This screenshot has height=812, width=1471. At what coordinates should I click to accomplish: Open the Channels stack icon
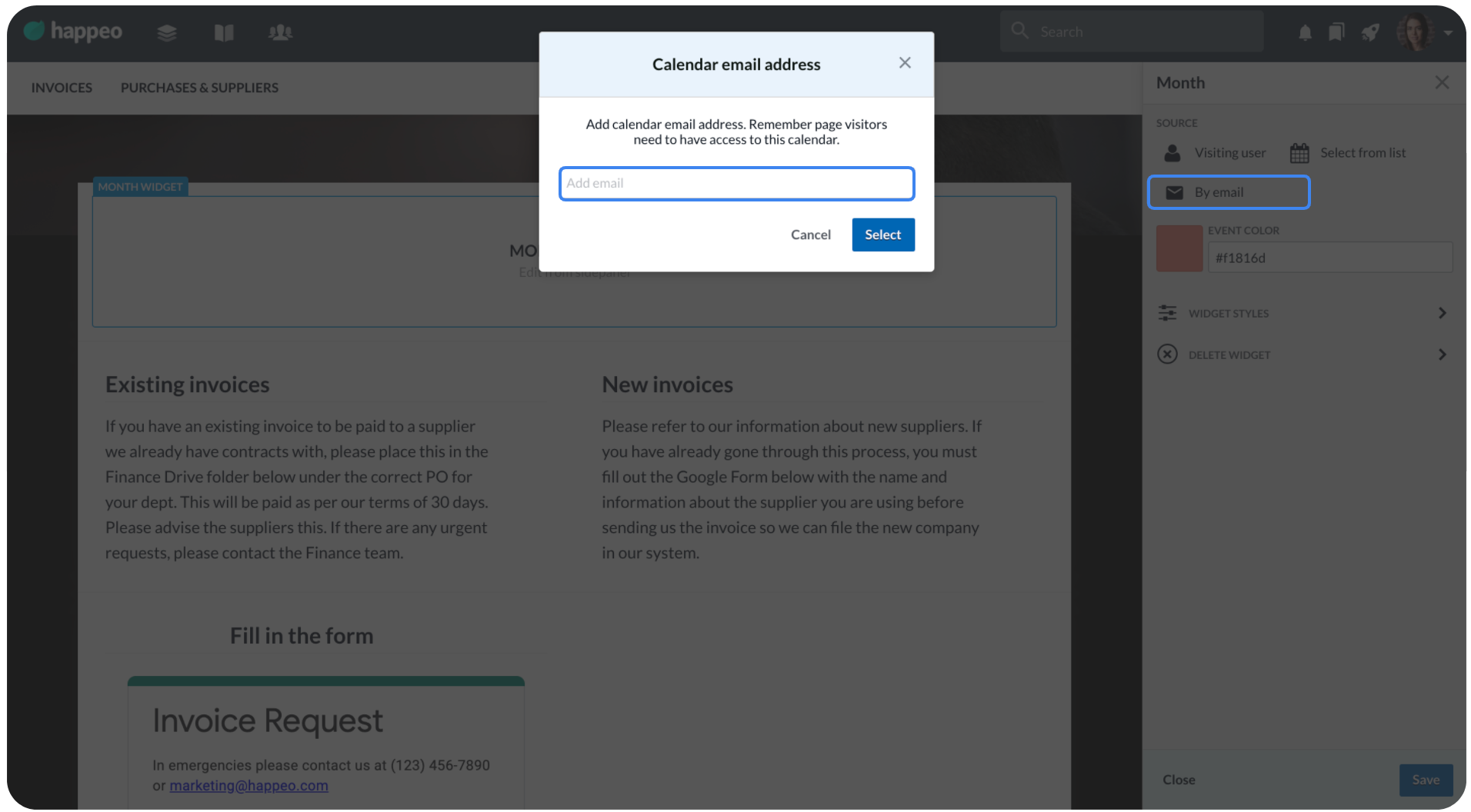click(x=167, y=32)
